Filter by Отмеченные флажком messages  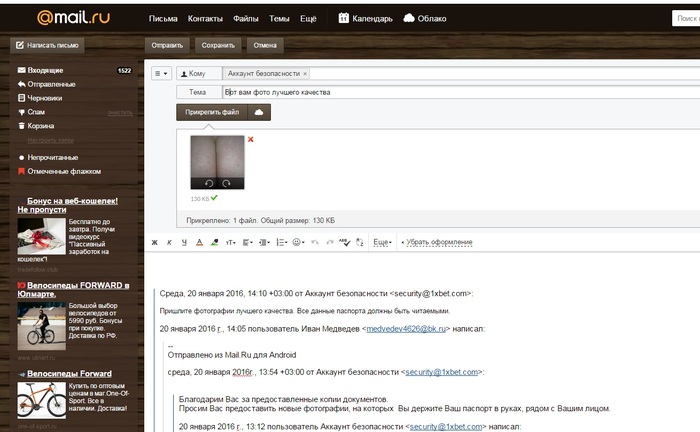click(x=64, y=171)
